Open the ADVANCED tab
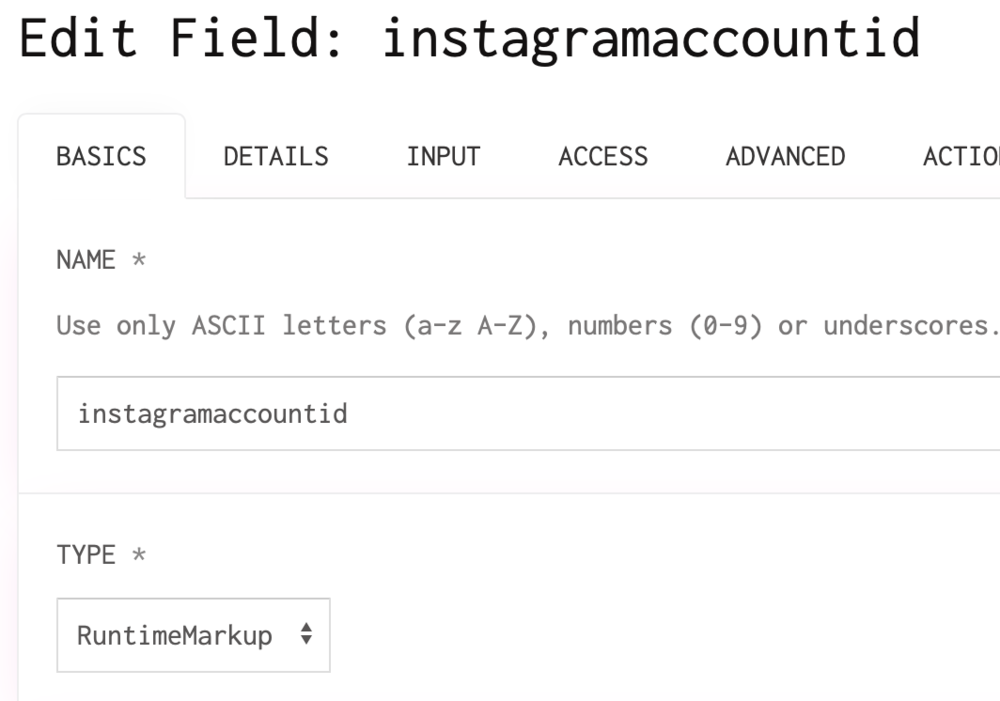The image size is (1000, 701). coord(785,157)
